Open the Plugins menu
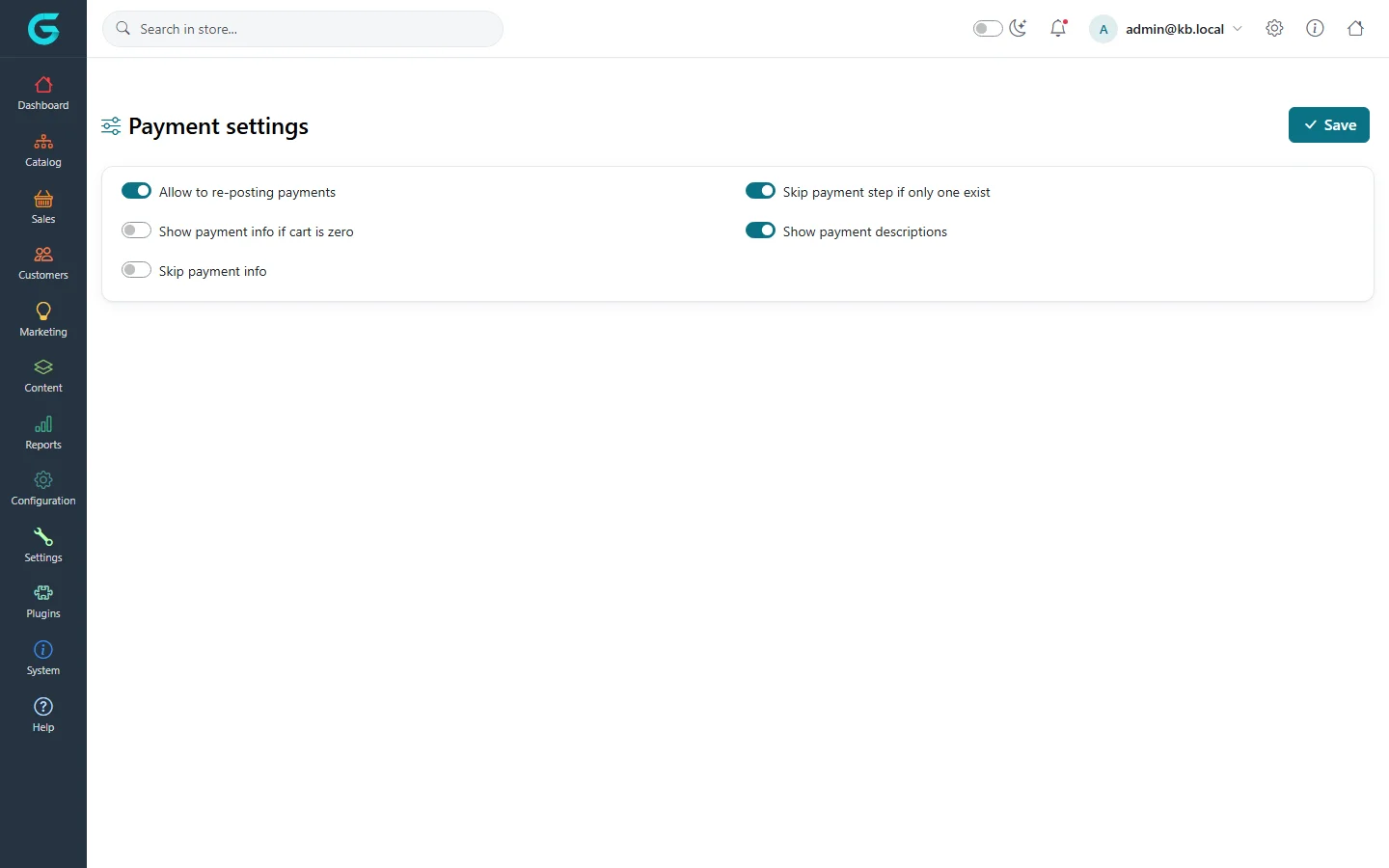 pos(43,602)
